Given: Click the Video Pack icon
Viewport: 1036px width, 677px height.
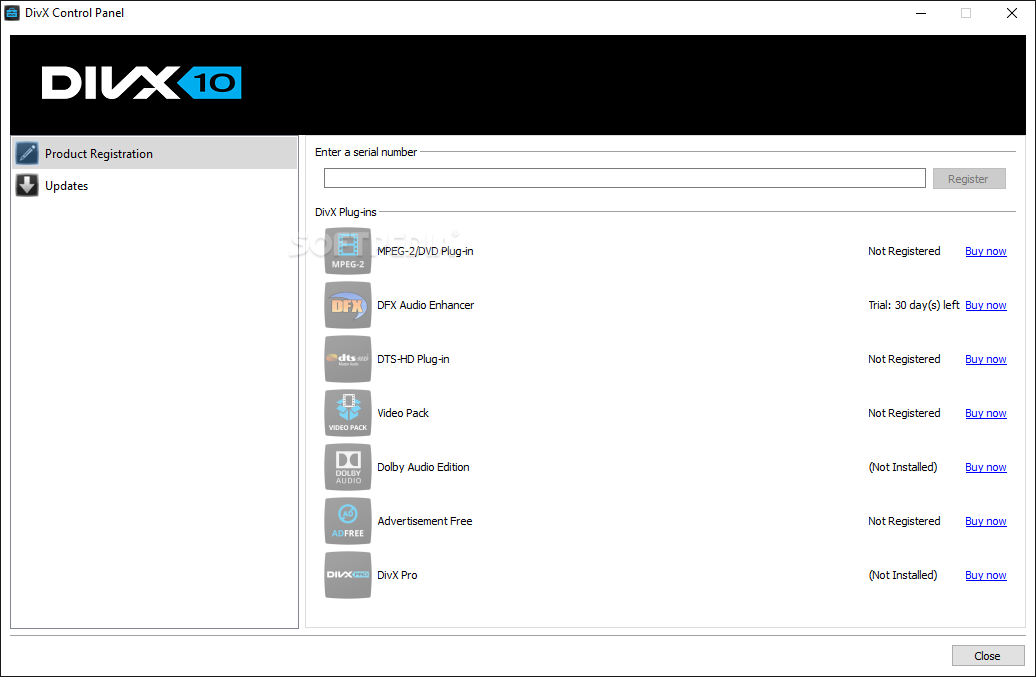Looking at the screenshot, I should [x=348, y=413].
